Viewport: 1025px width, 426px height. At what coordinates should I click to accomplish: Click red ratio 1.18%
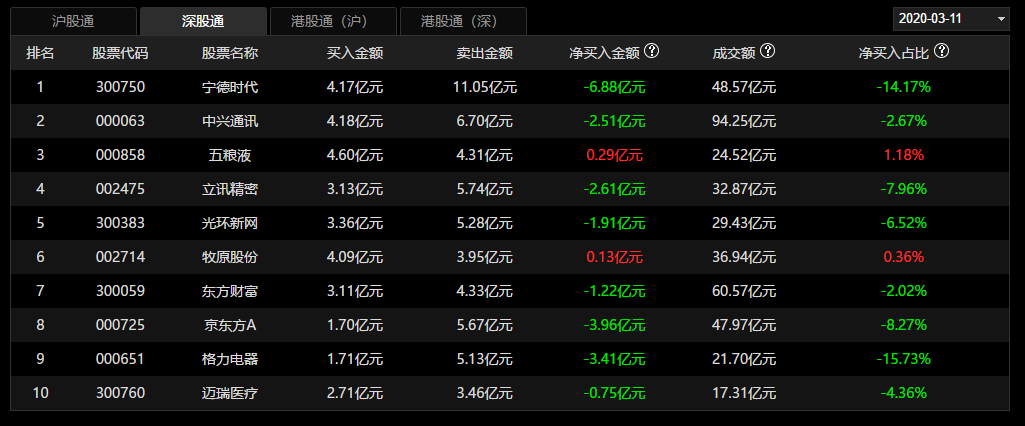903,155
